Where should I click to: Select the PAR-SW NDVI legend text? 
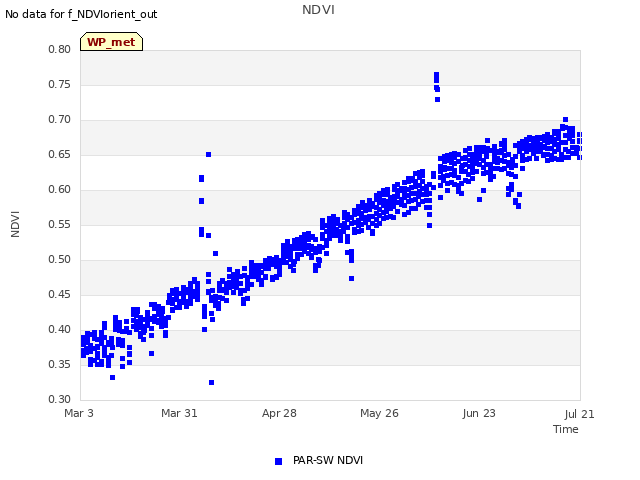328,460
